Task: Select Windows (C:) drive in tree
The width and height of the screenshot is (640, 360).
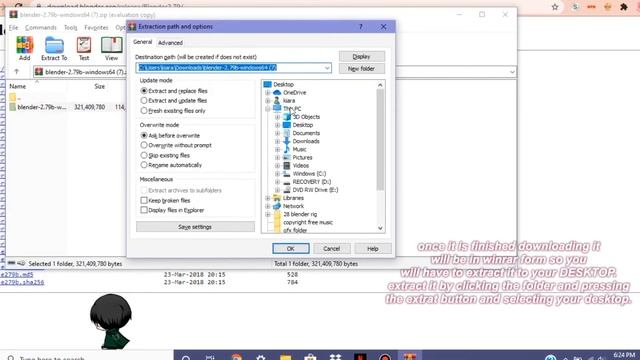Action: coord(309,174)
